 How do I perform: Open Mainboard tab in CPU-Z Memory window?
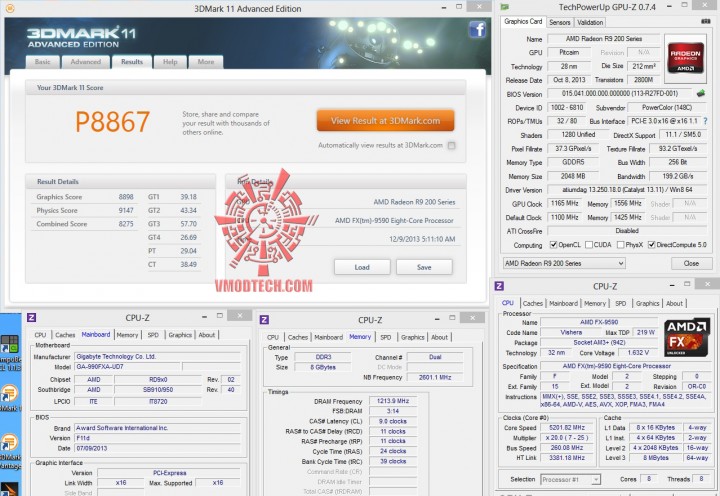point(328,337)
